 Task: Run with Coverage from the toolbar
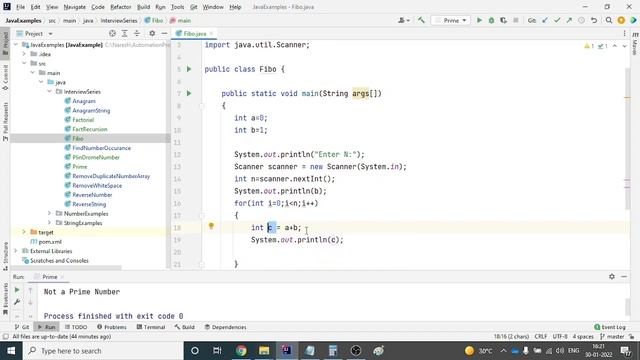pyautogui.click(x=504, y=20)
